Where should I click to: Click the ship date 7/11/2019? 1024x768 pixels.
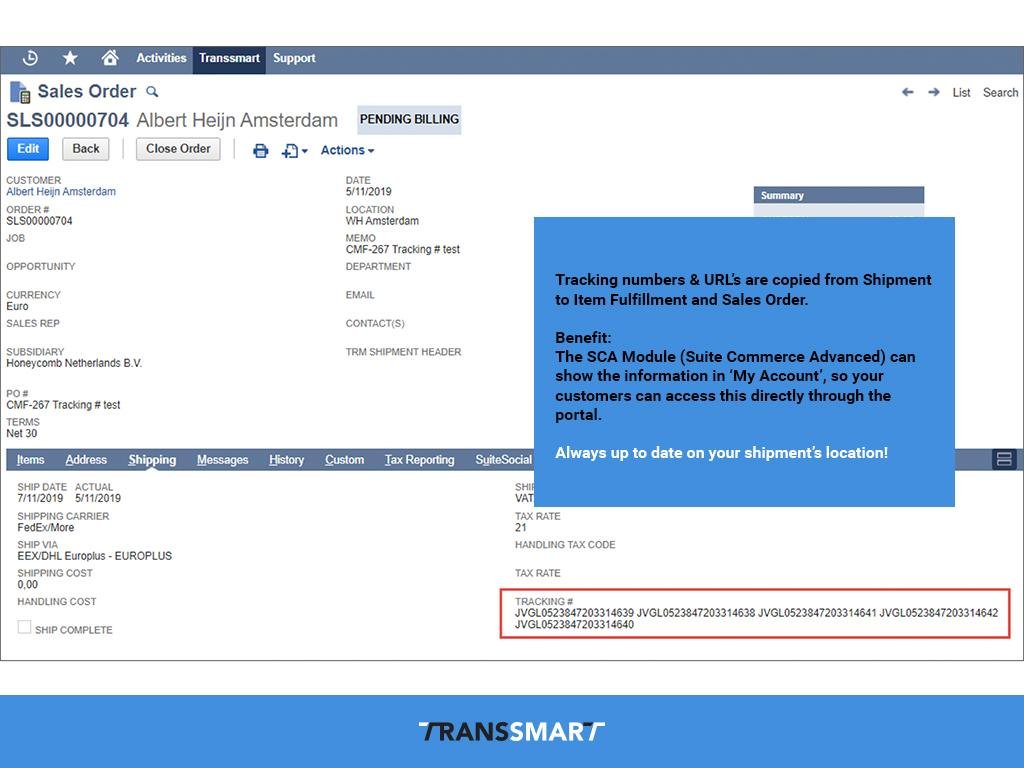tap(40, 498)
